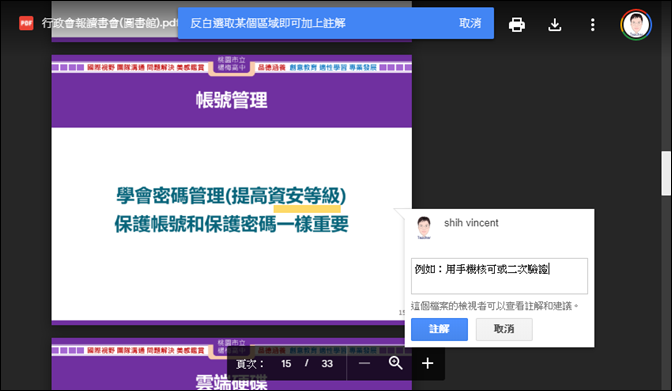The image size is (672, 391).
Task: Zoom out with the minus icon
Action: (364, 364)
